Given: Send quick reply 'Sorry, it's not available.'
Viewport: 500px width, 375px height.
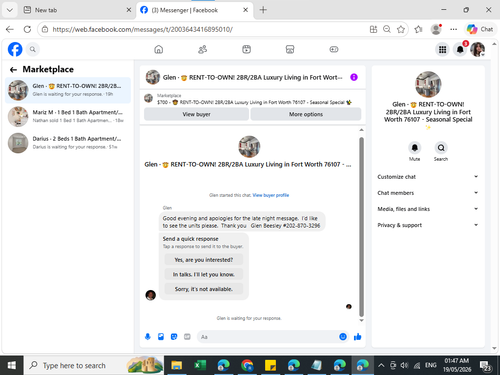Looking at the screenshot, I should click(x=204, y=289).
